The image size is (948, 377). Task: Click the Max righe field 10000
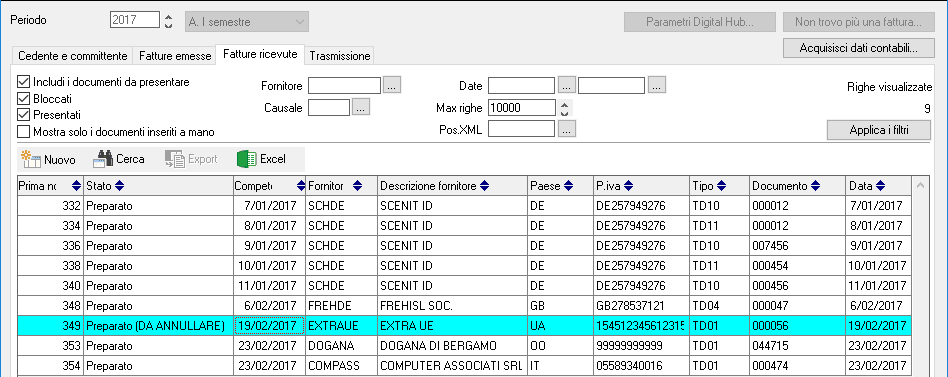(x=521, y=108)
